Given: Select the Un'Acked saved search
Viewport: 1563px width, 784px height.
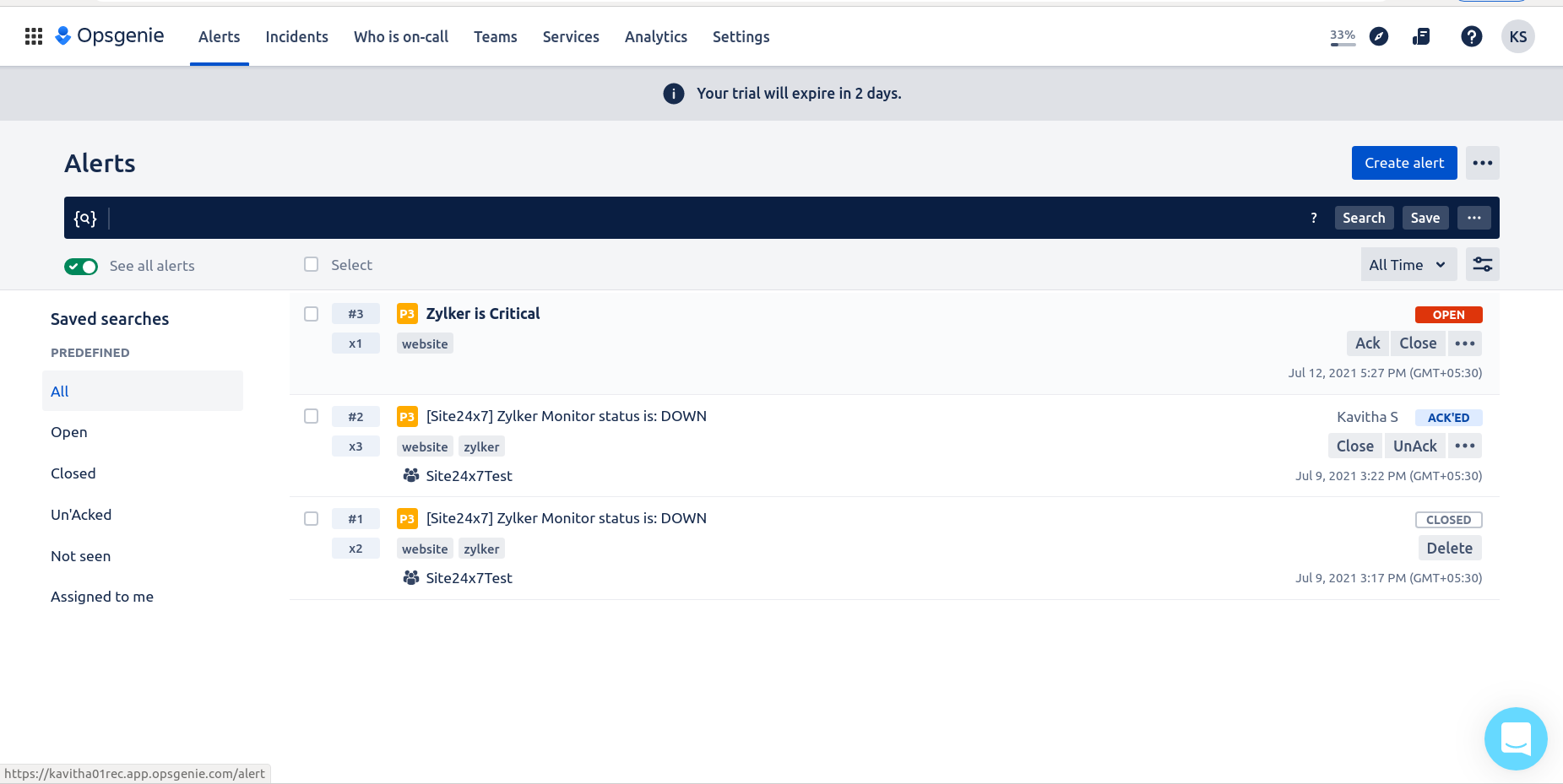Looking at the screenshot, I should tap(81, 514).
